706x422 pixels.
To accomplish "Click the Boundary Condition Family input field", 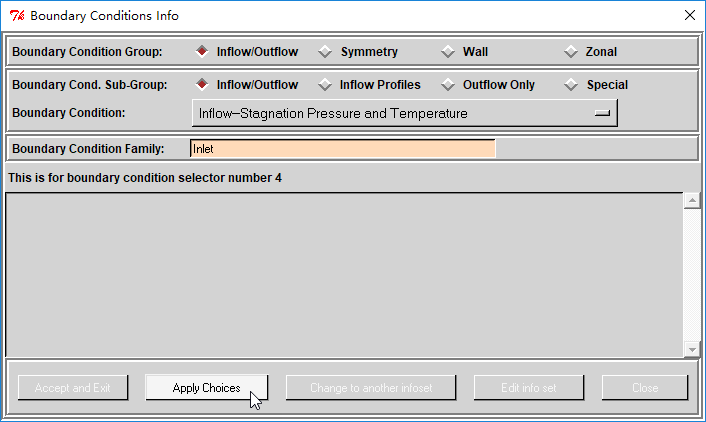I will click(x=342, y=149).
